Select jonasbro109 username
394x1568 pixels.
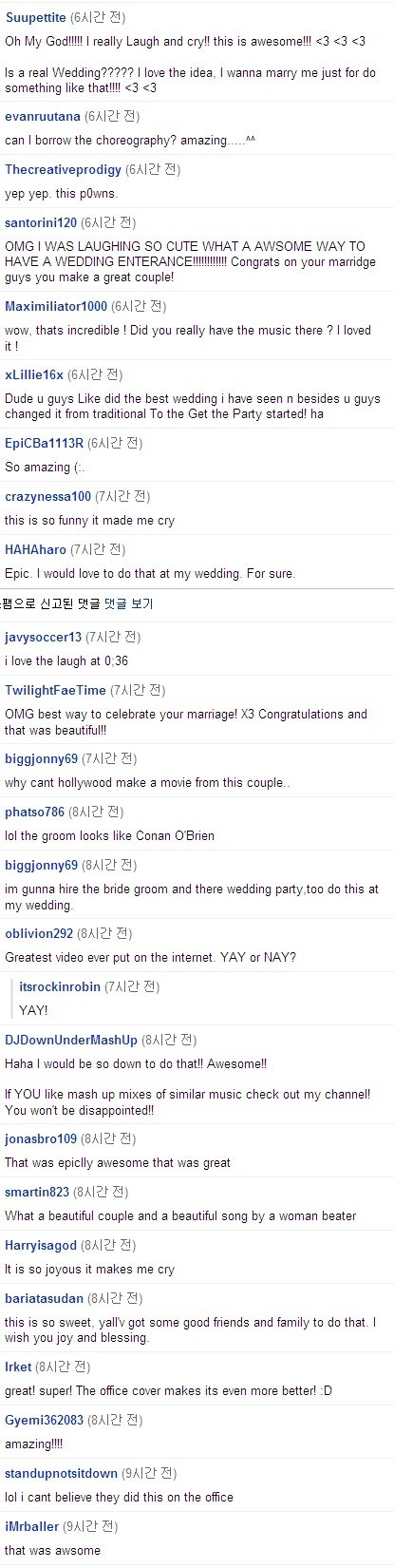[41, 1139]
